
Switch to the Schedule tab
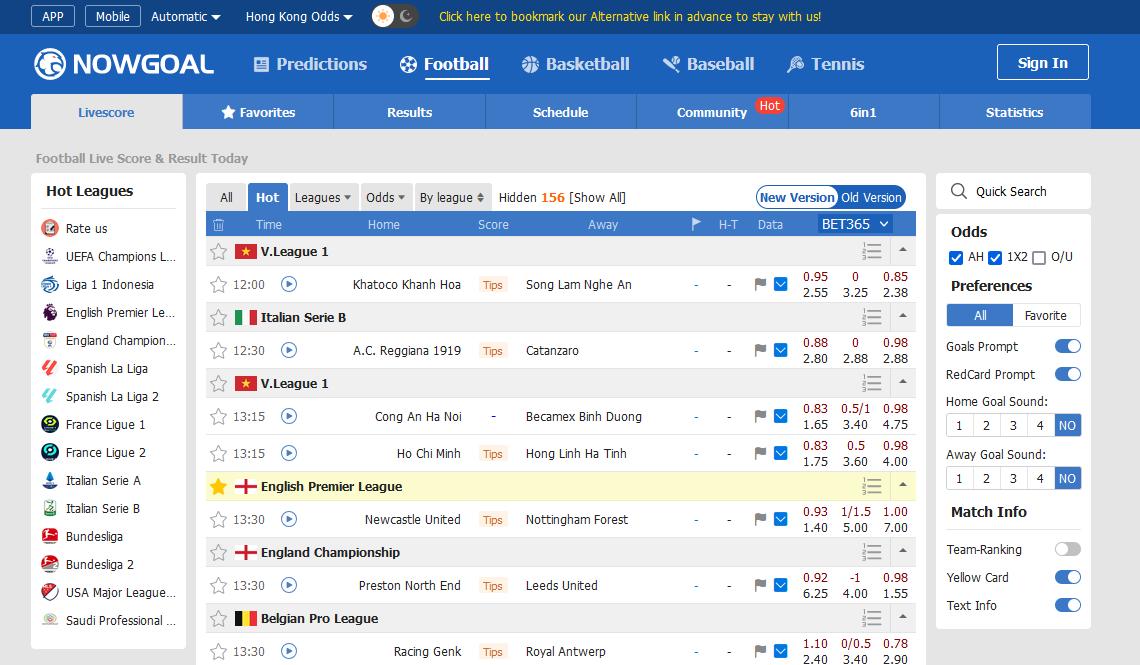tap(561, 112)
